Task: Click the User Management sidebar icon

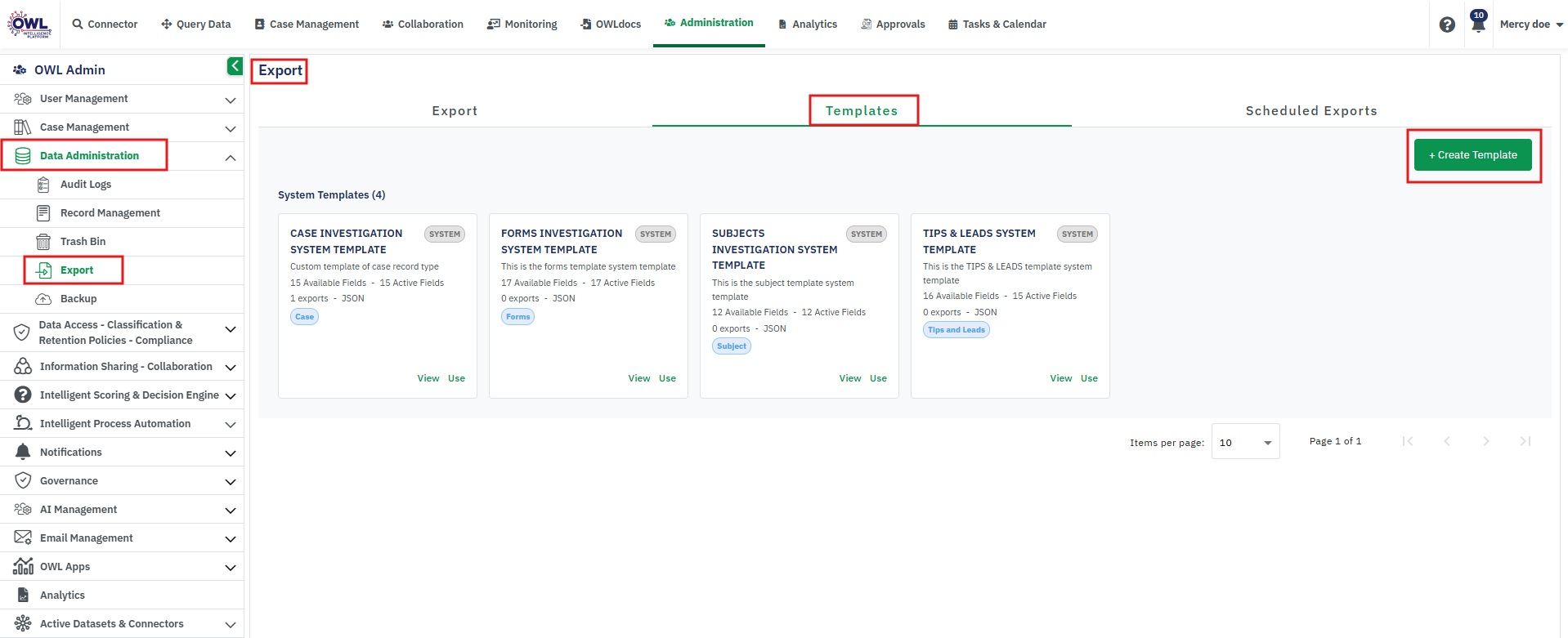Action: (x=23, y=99)
